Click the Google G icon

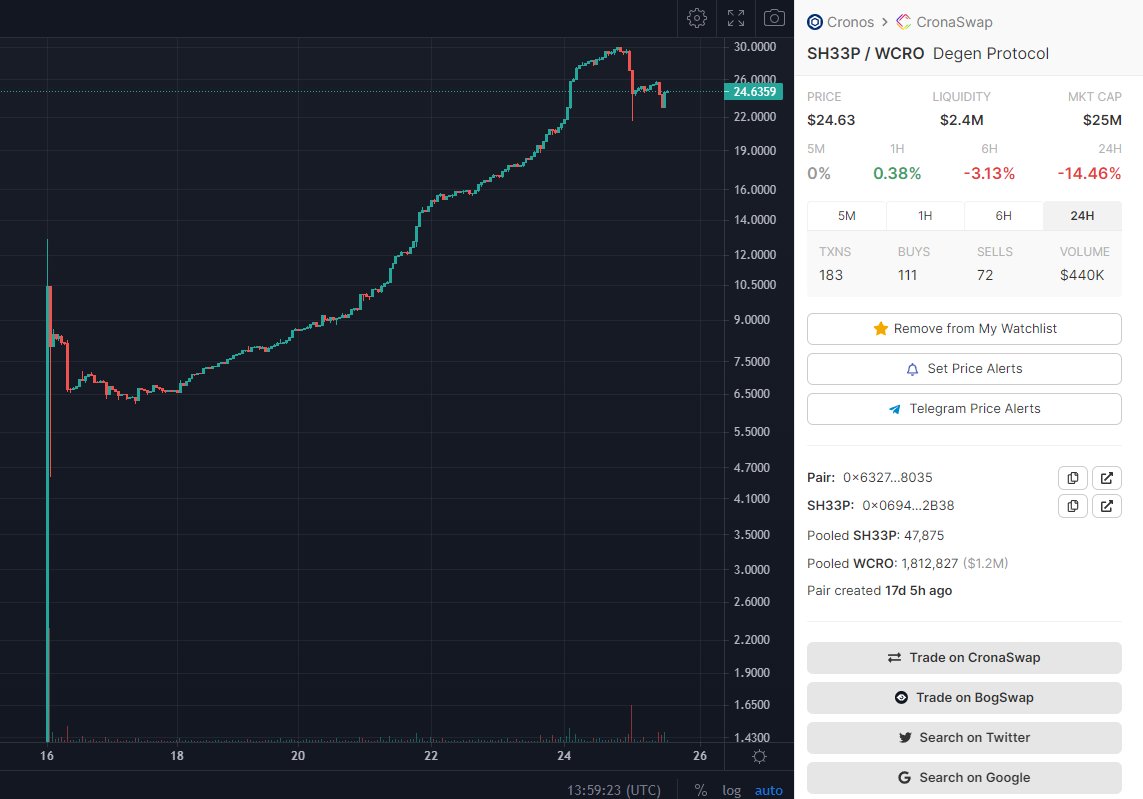(904, 778)
